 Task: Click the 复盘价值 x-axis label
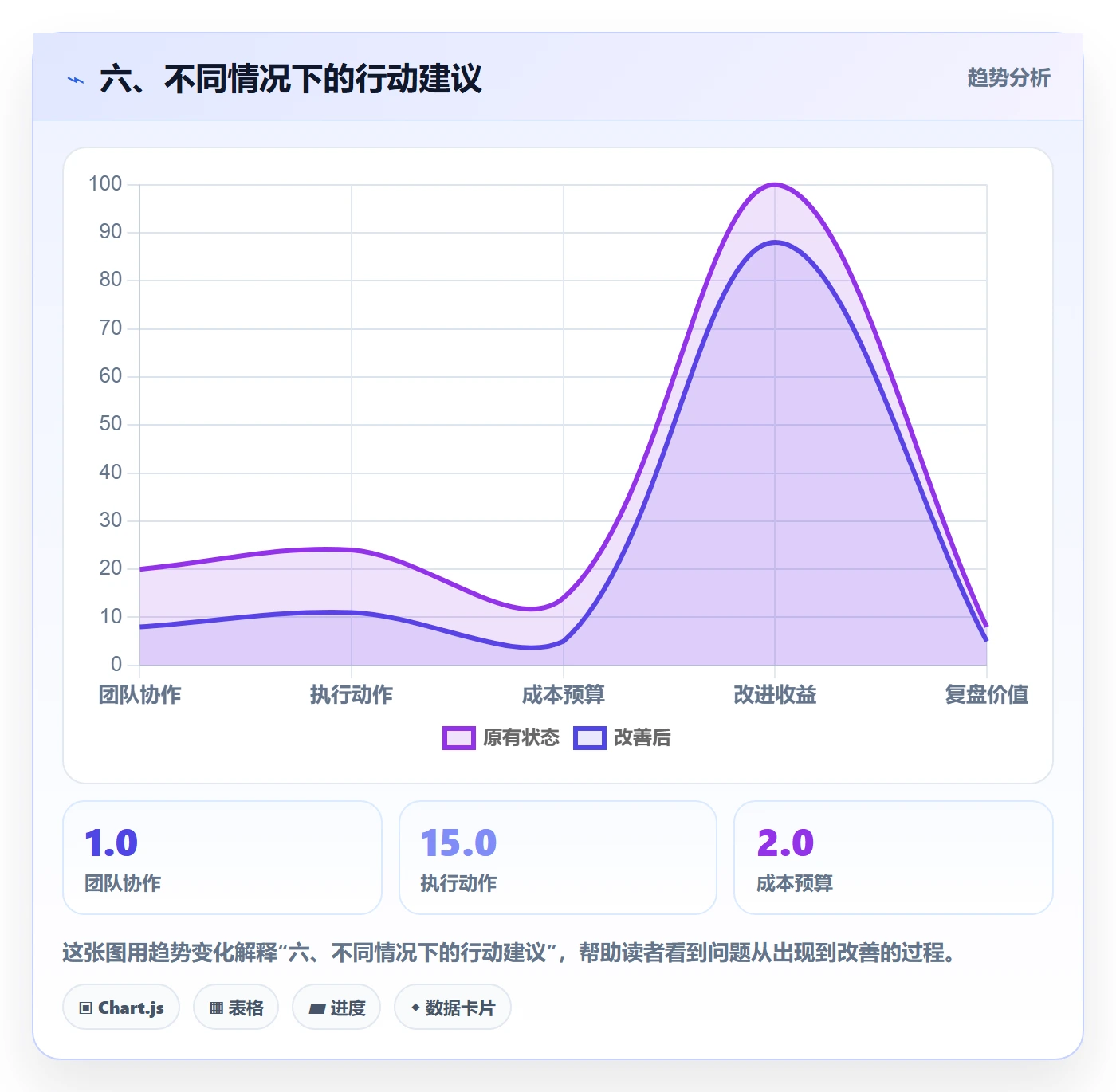987,694
